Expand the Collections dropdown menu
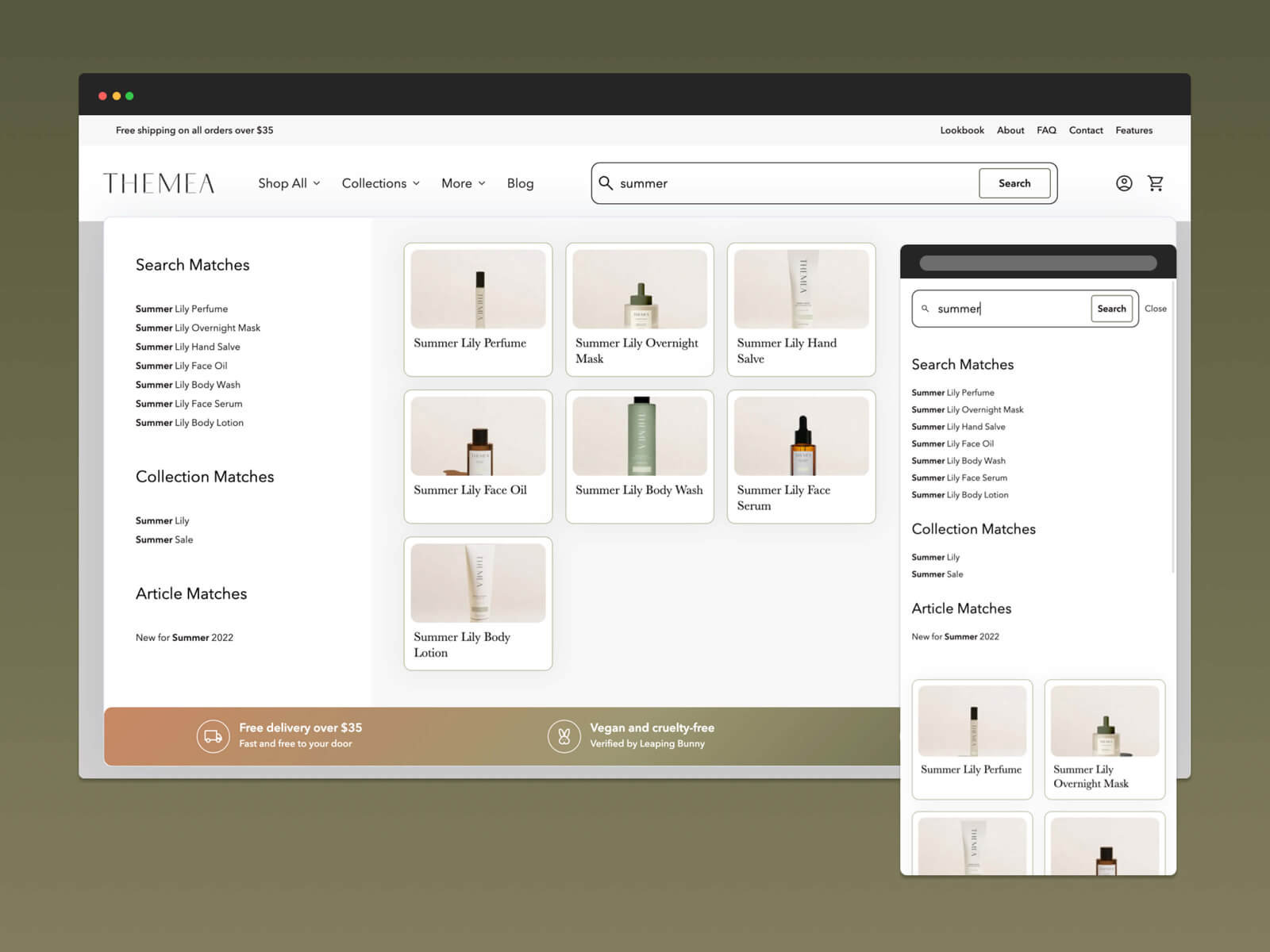 click(380, 183)
